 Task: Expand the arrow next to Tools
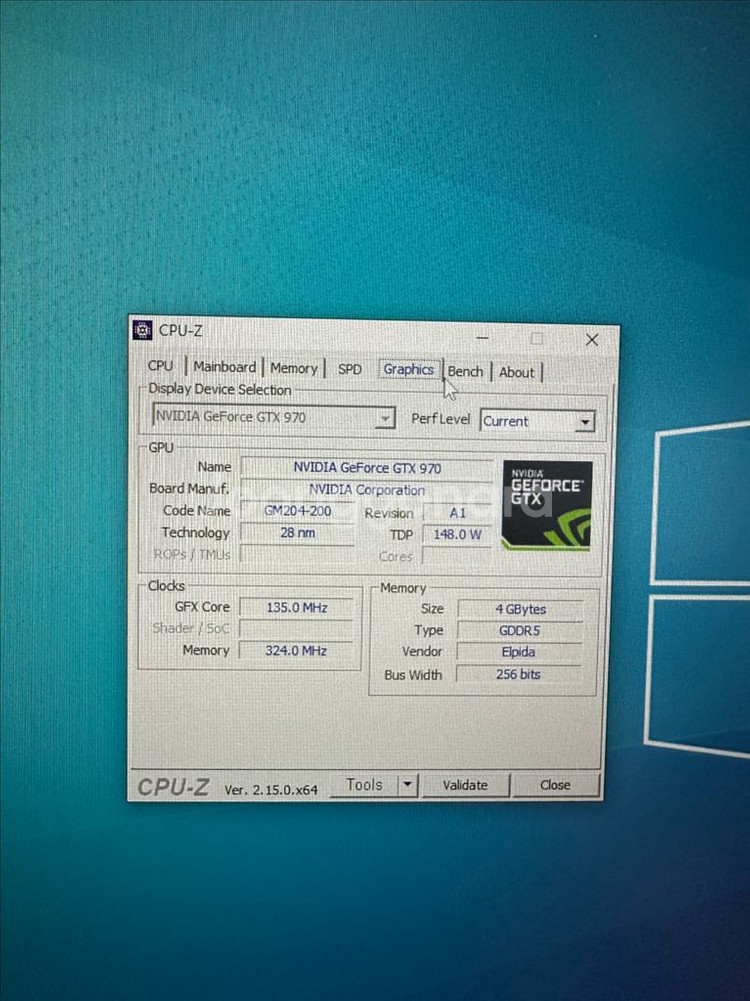point(407,785)
